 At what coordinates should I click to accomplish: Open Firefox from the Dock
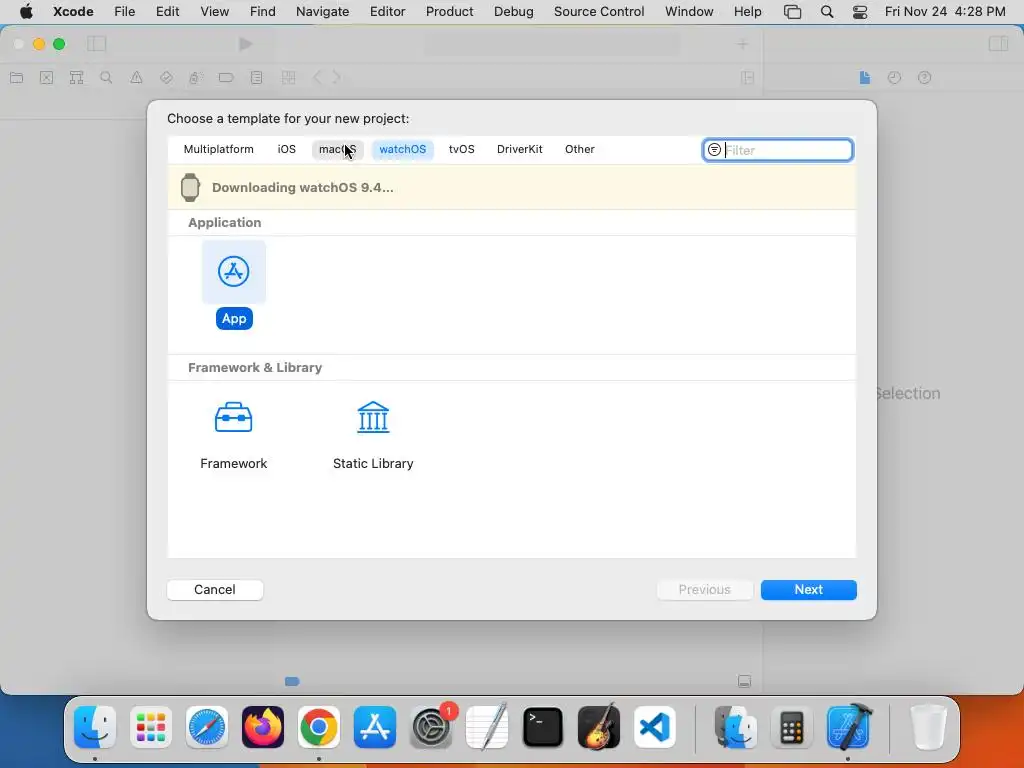[263, 727]
